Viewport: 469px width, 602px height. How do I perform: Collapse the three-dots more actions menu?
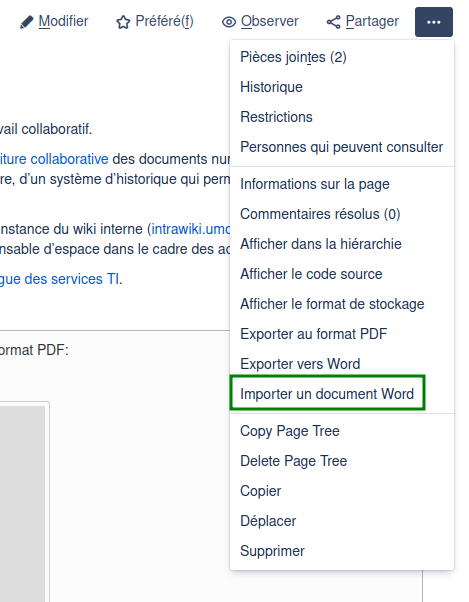pos(434,22)
